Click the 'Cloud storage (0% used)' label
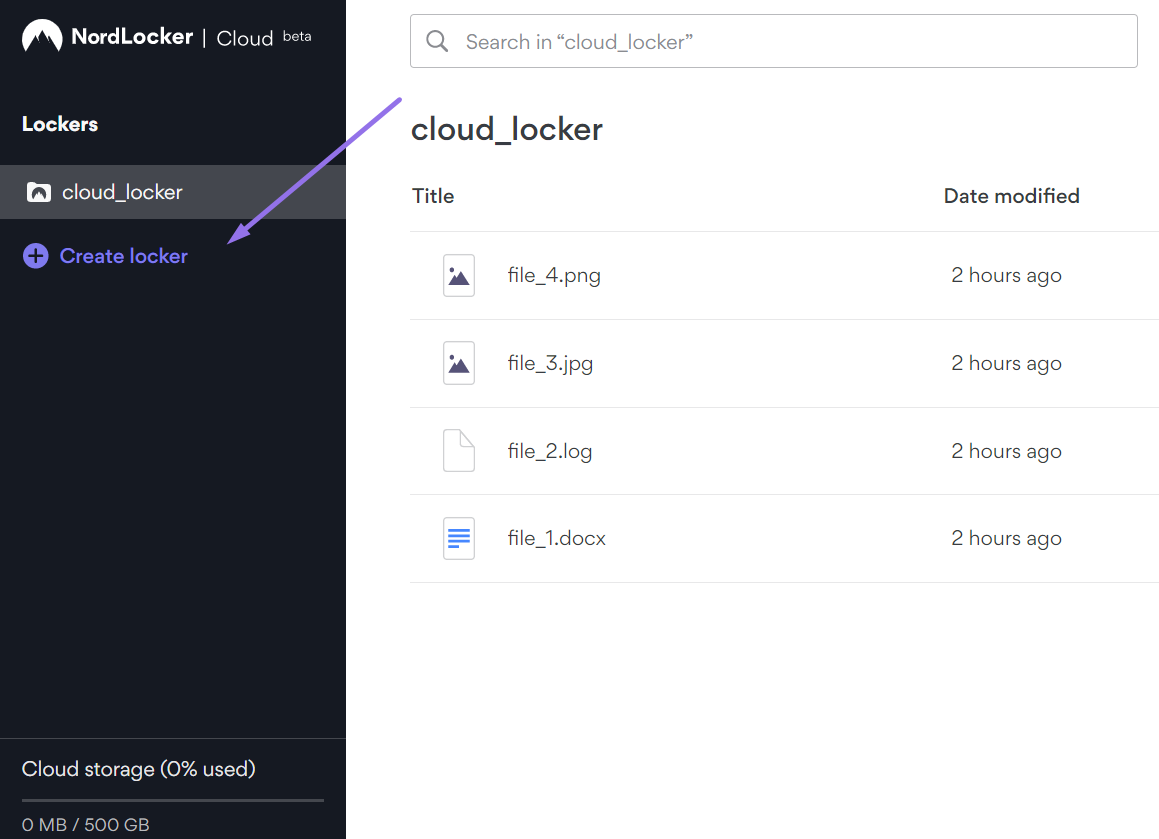Image resolution: width=1159 pixels, height=839 pixels. coord(138,769)
